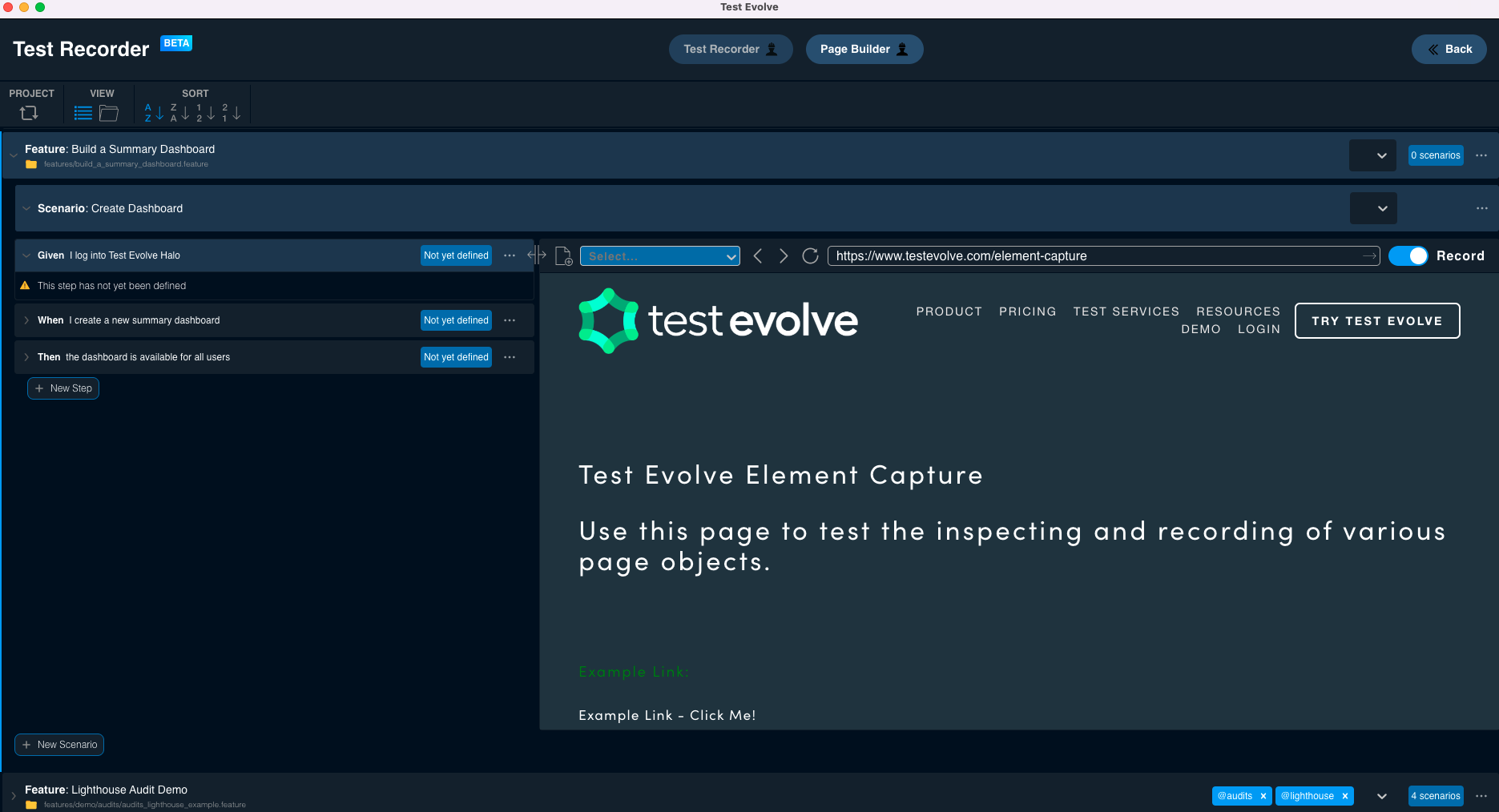1499x812 pixels.
Task: Go back in embedded browser
Action: [758, 256]
